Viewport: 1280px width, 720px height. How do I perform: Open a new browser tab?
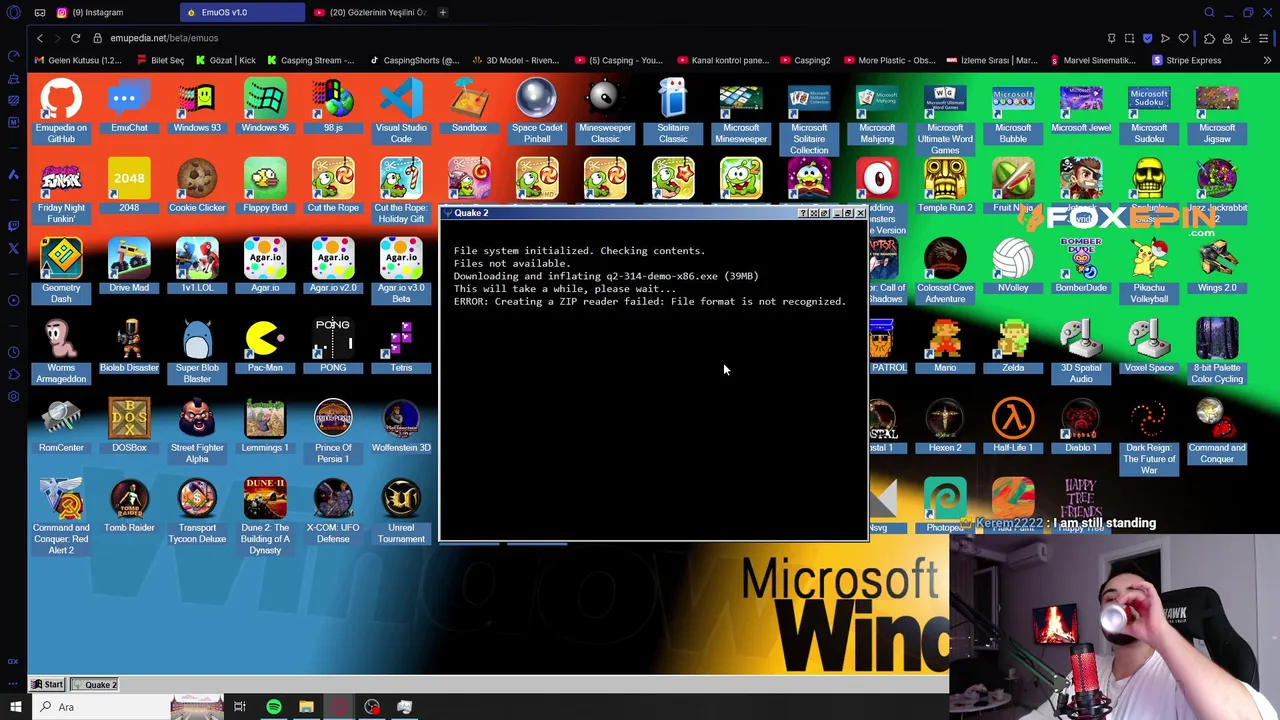443,12
